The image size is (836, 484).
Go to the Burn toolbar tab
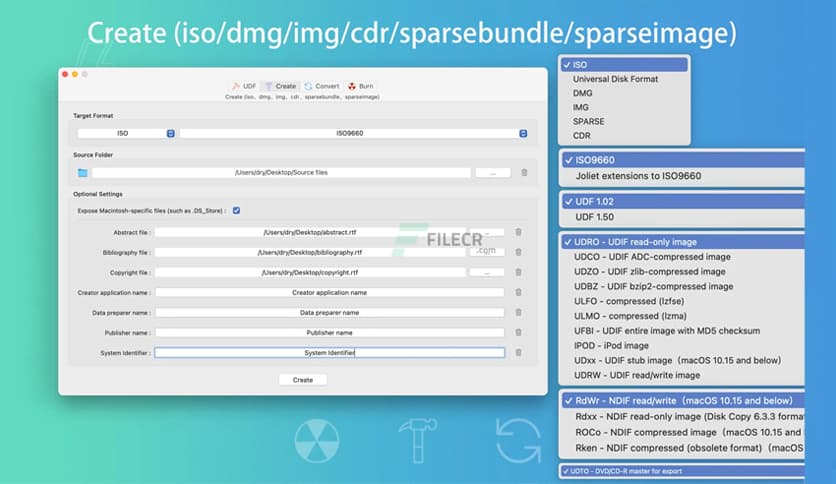(360, 86)
